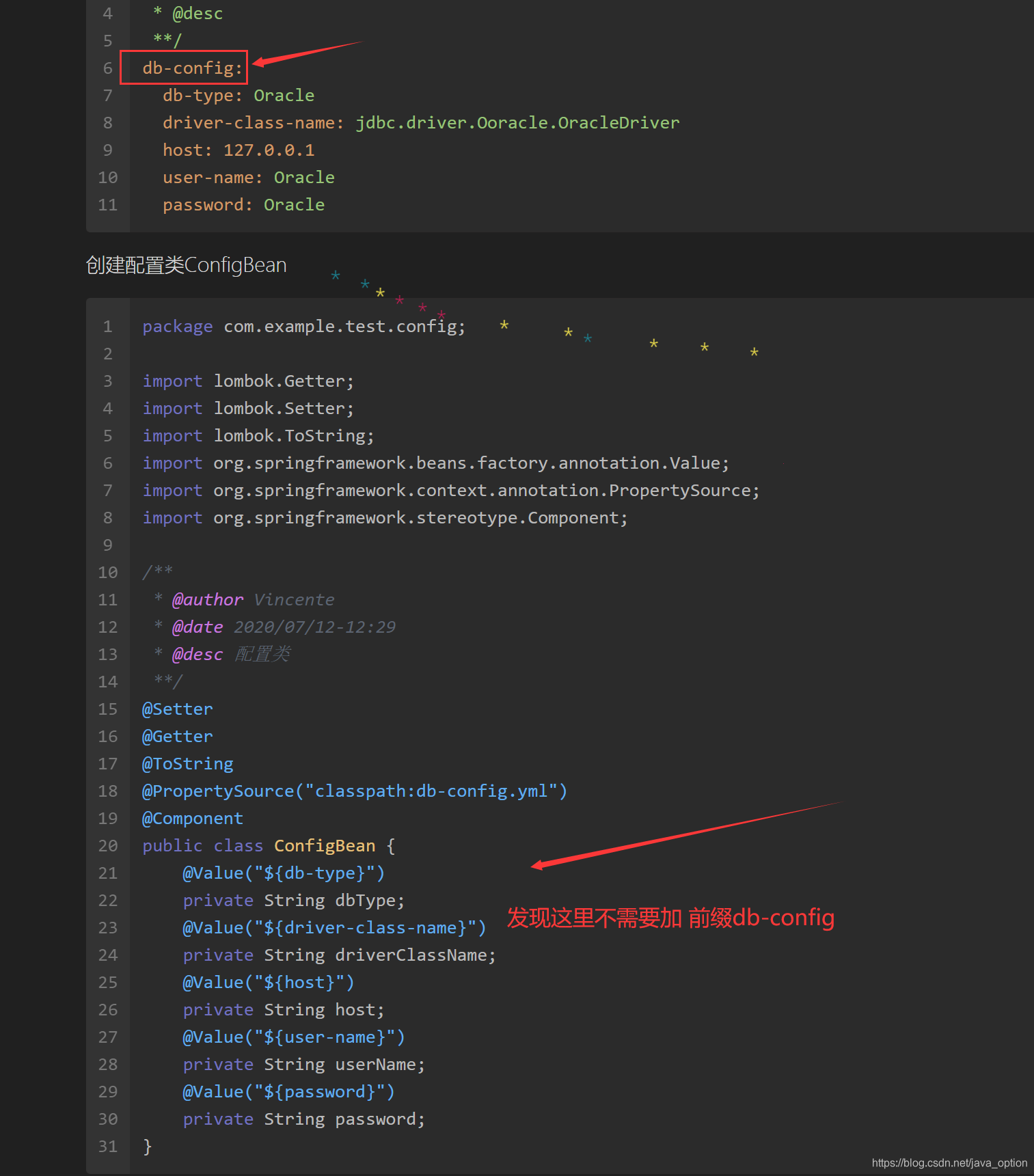
Task: Click the driver-class-name OracleDriver line
Action: pyautogui.click(x=421, y=123)
